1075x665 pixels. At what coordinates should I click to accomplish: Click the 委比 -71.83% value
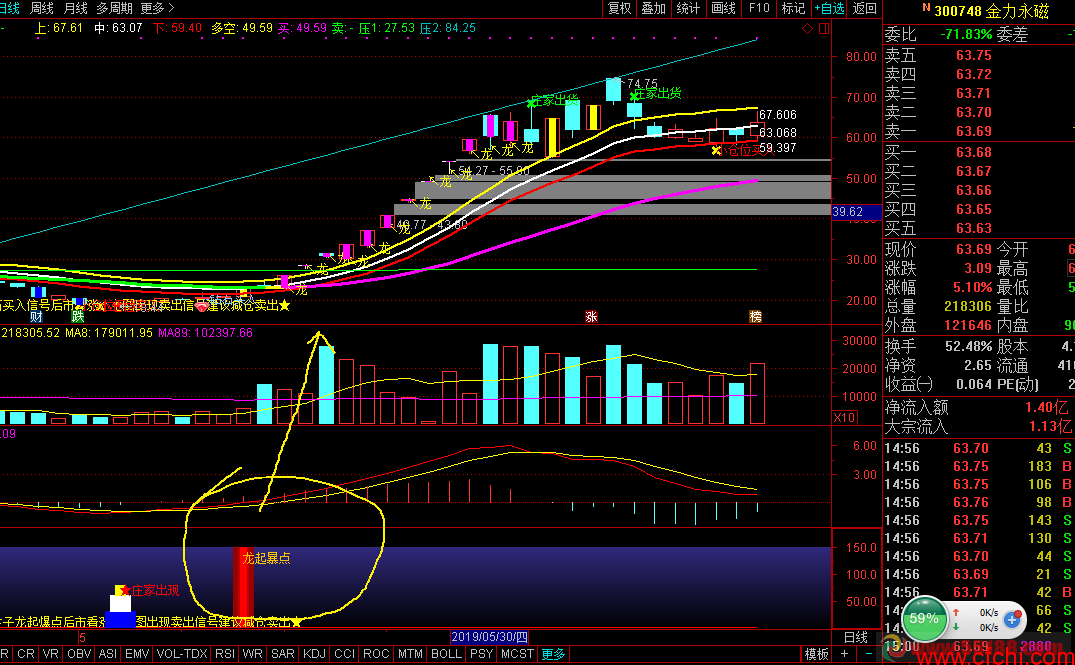point(966,34)
